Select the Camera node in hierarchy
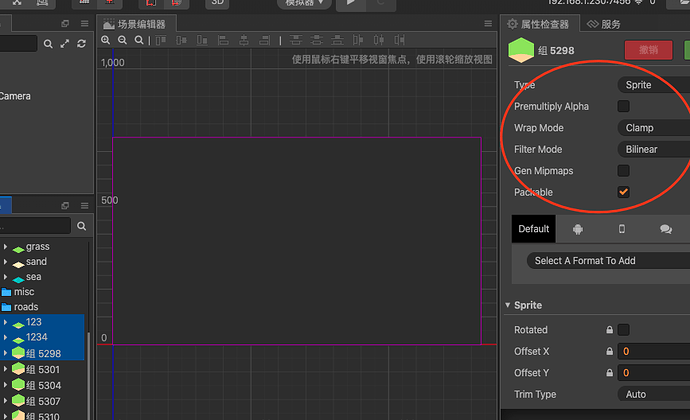690x420 pixels. pos(15,96)
